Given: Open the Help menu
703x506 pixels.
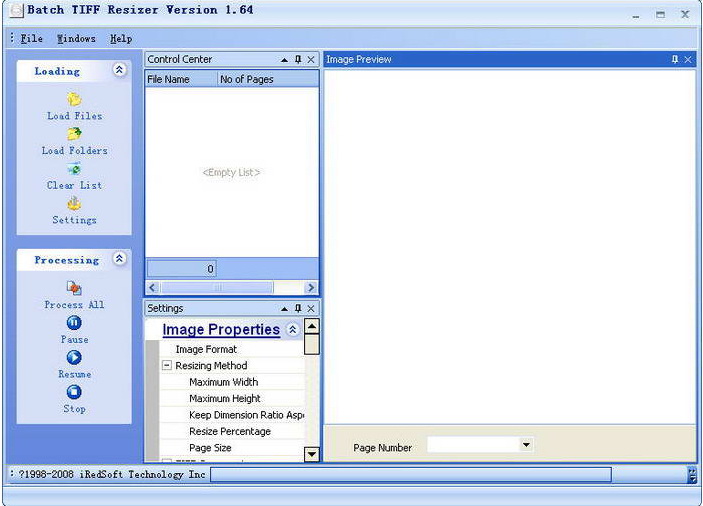Looking at the screenshot, I should 121,39.
